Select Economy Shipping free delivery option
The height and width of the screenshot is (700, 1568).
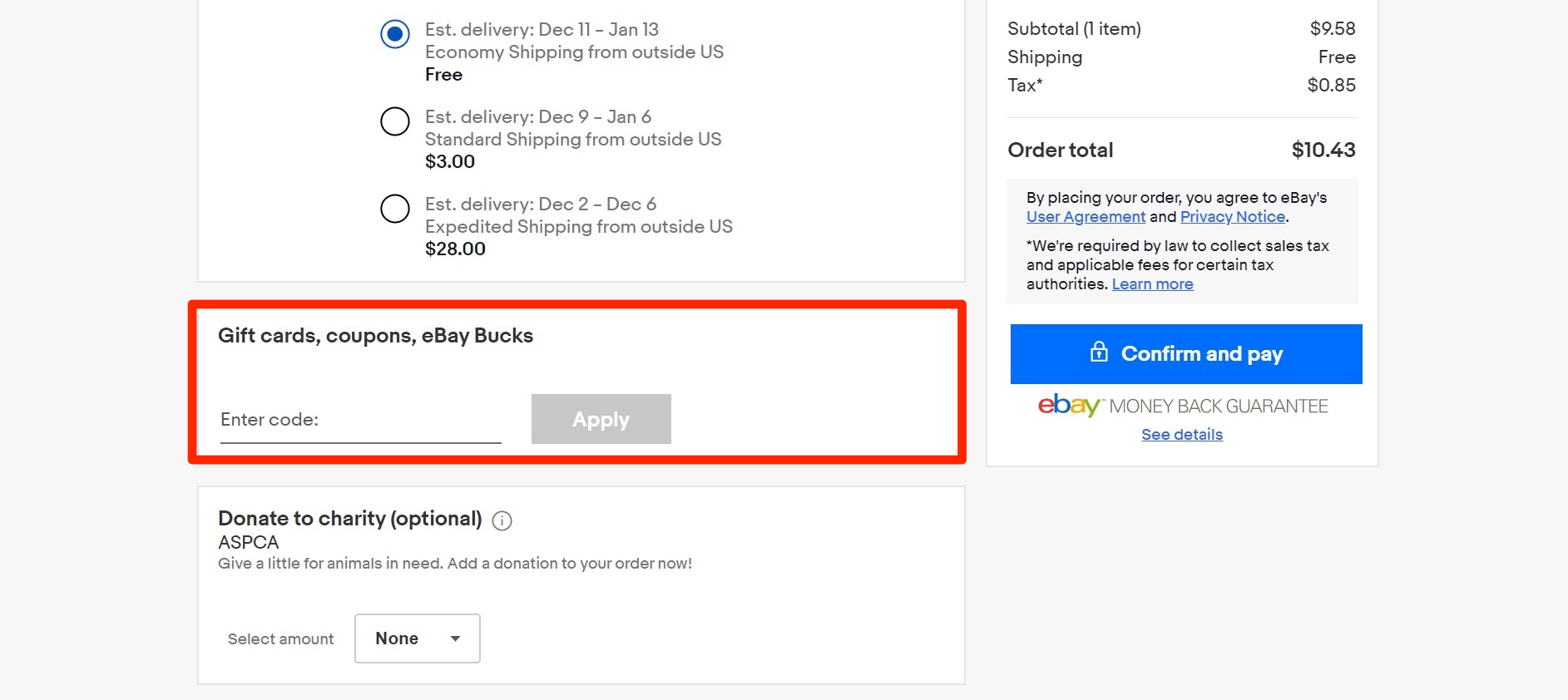(x=395, y=34)
